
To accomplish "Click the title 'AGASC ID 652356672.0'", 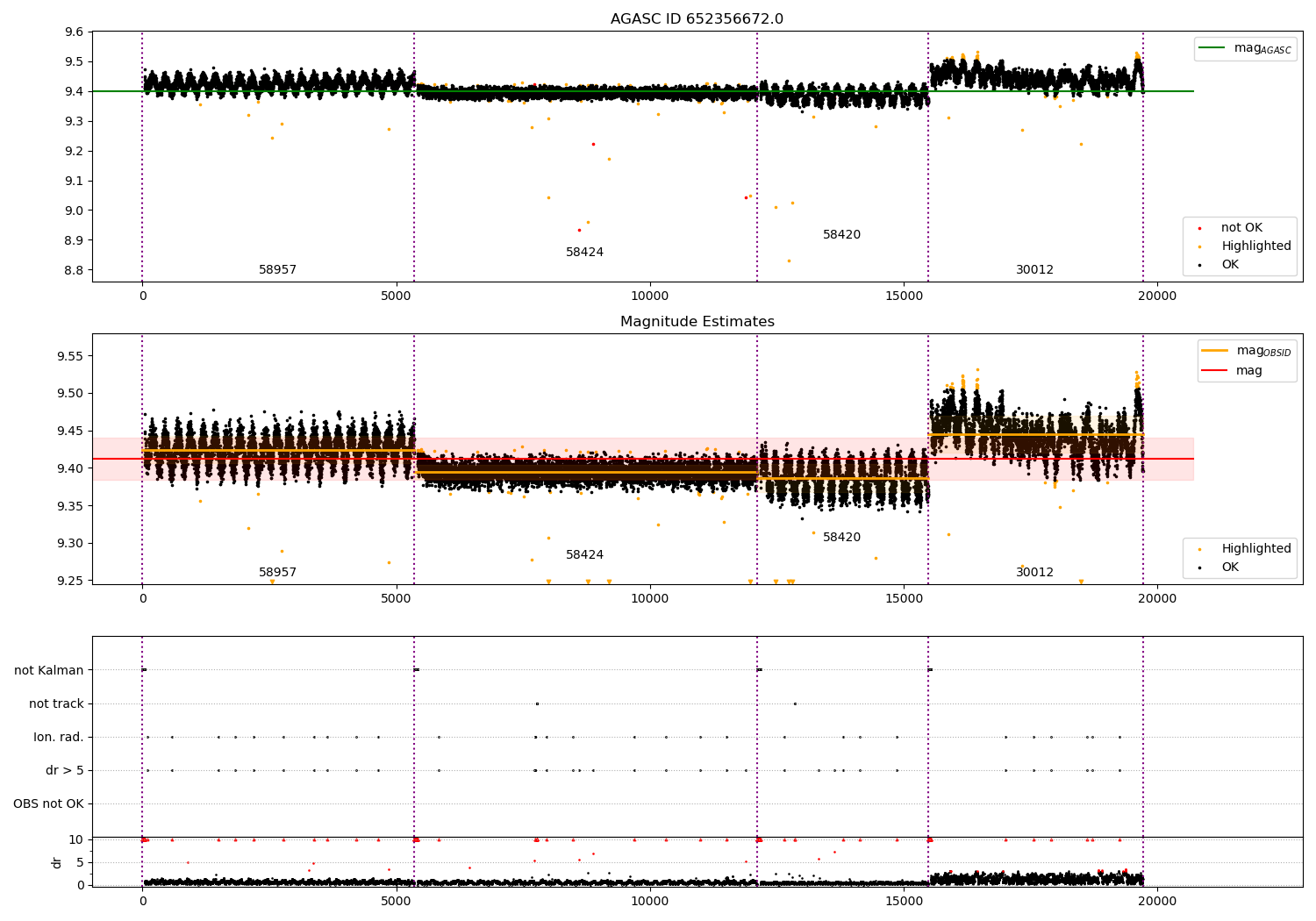I will click(x=697, y=19).
